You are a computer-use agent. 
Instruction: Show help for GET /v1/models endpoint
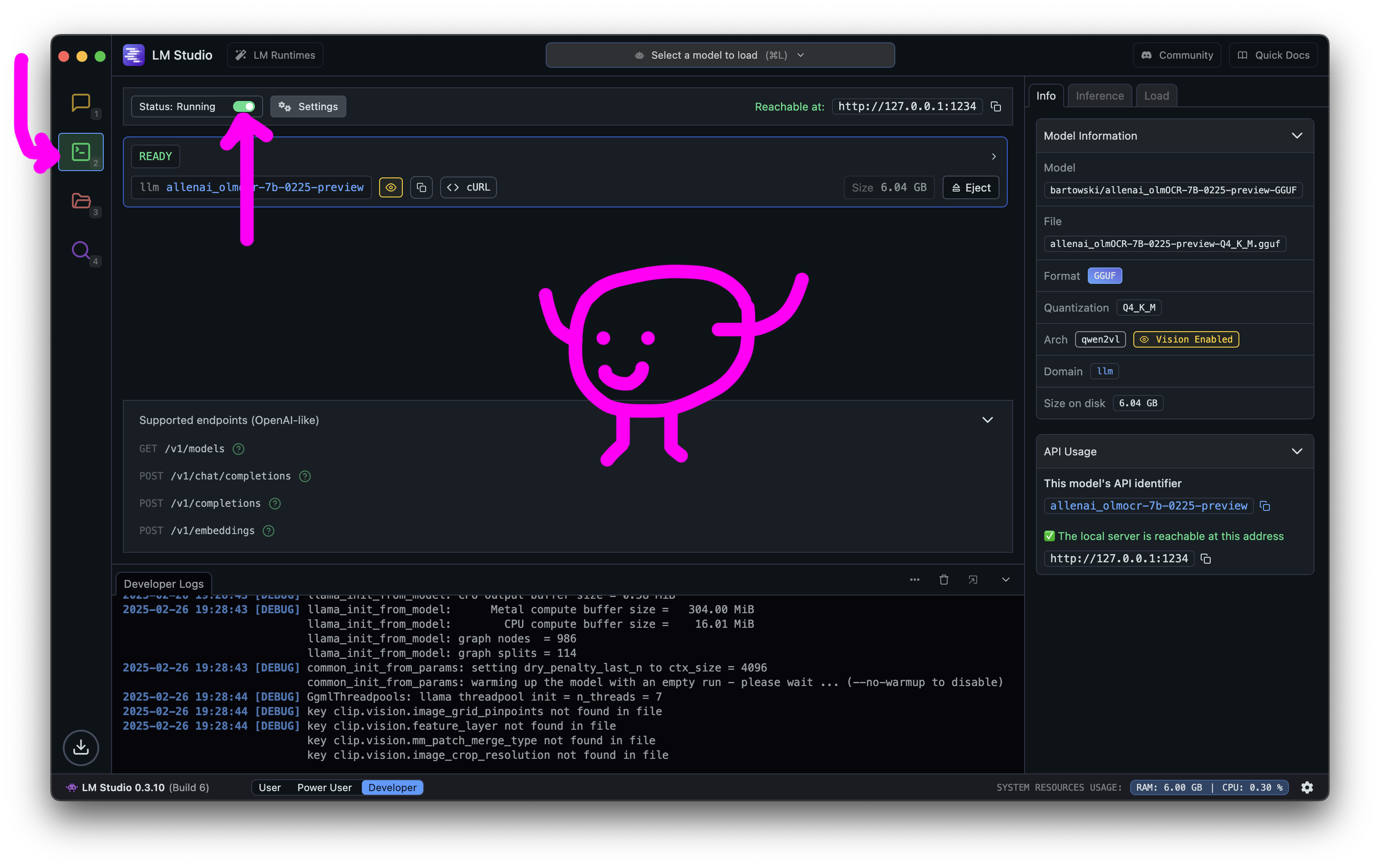click(238, 449)
